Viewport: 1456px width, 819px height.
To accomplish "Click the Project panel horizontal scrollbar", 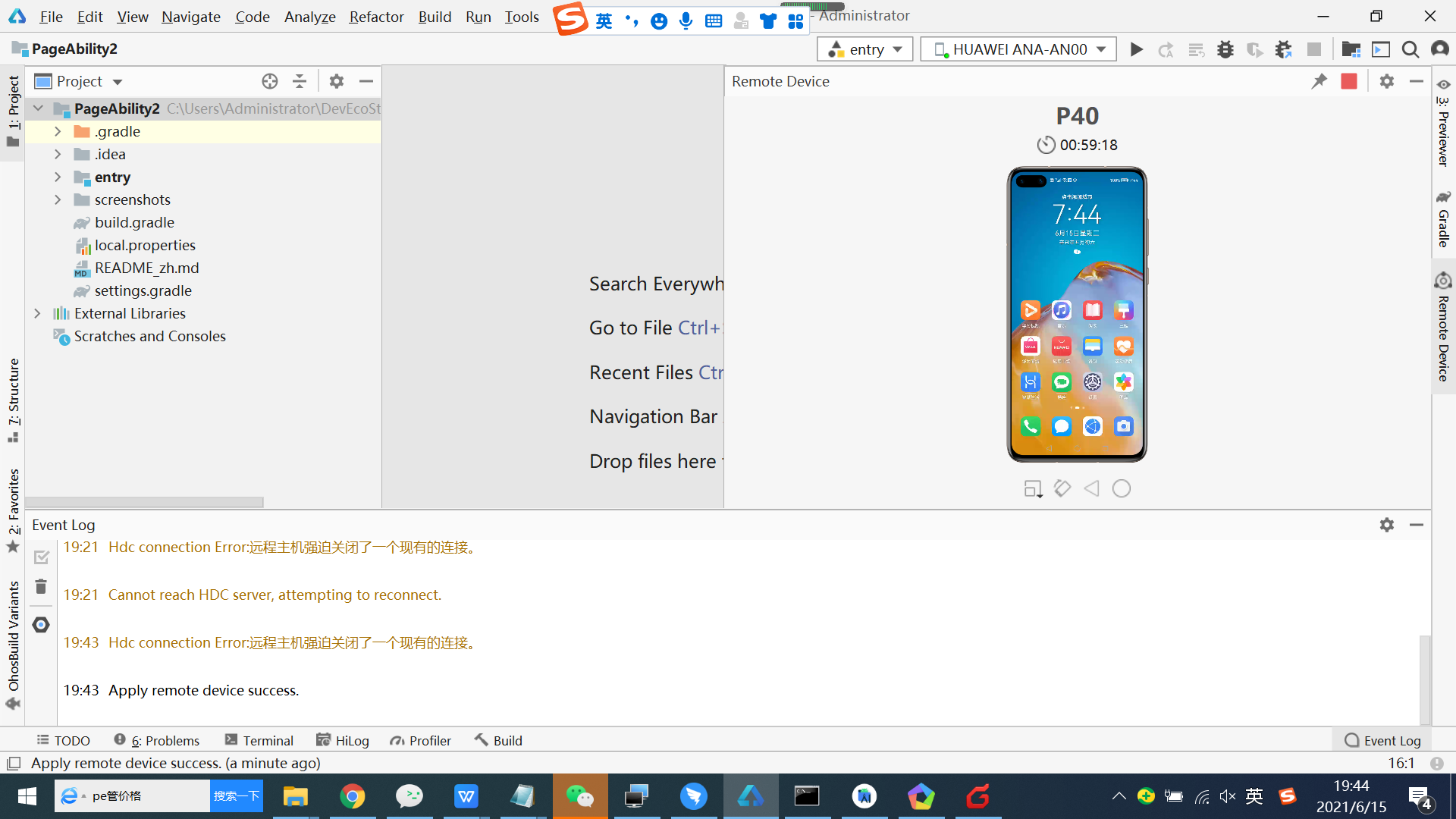I will pos(144,502).
